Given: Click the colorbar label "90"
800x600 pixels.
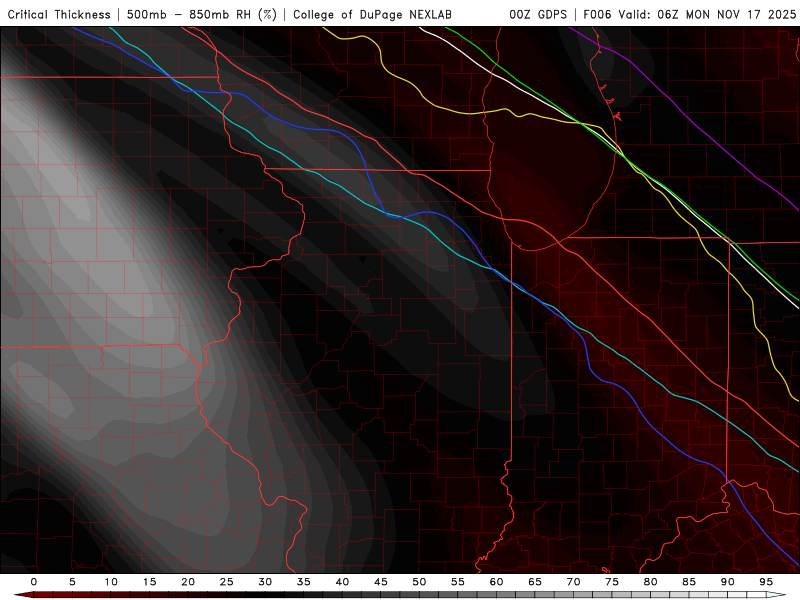Looking at the screenshot, I should click(728, 582).
